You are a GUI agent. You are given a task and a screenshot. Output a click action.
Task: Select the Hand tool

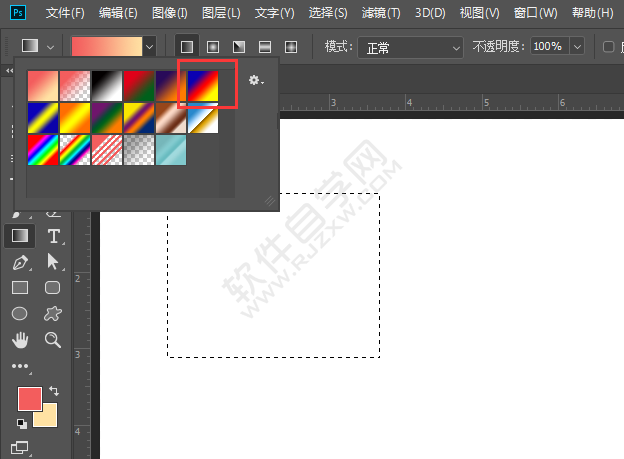[x=20, y=340]
